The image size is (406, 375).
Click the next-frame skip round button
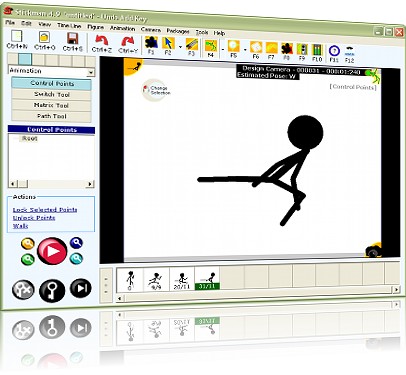coord(81,288)
